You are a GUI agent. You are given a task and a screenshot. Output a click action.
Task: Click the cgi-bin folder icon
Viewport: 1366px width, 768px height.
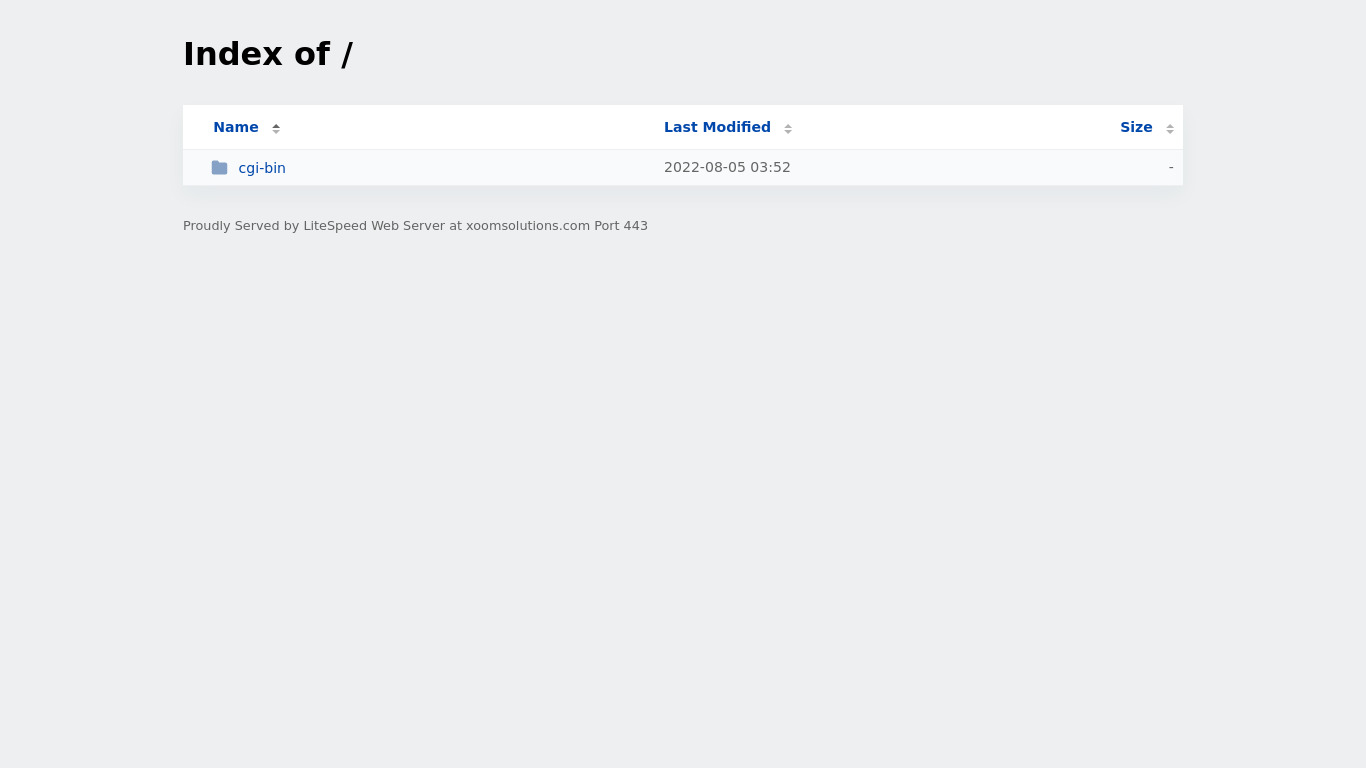pyautogui.click(x=219, y=167)
